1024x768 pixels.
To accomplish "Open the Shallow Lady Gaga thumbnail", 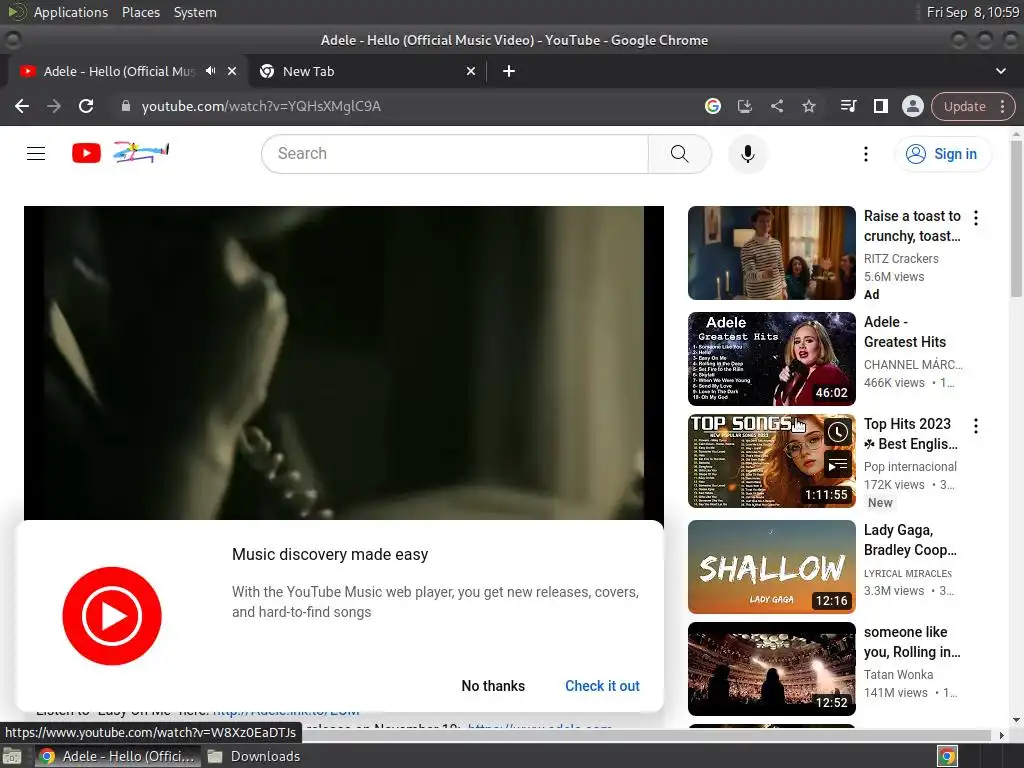I will (771, 567).
